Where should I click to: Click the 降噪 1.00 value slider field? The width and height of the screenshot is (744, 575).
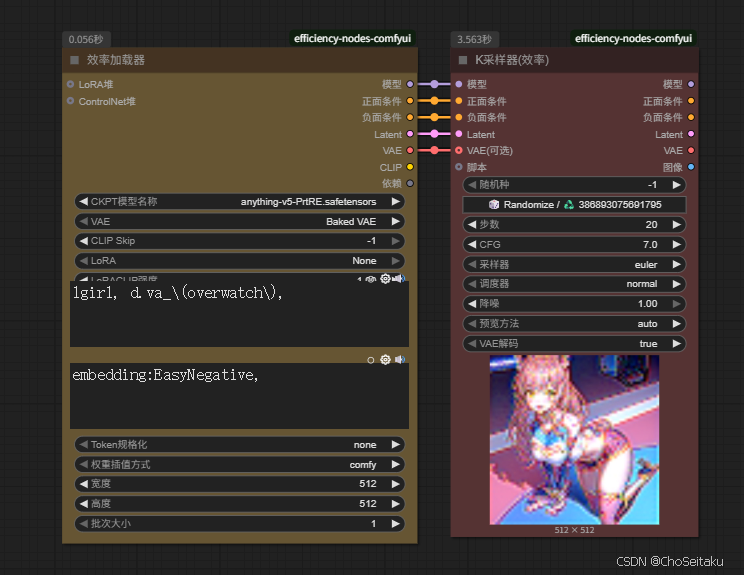tap(574, 304)
